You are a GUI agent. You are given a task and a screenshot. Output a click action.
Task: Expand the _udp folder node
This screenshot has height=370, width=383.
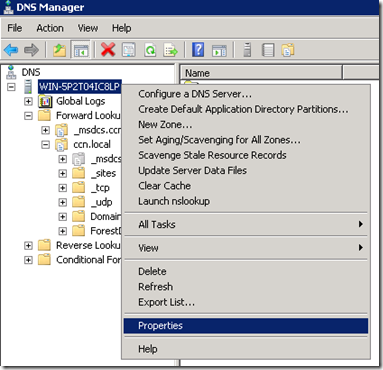point(62,202)
